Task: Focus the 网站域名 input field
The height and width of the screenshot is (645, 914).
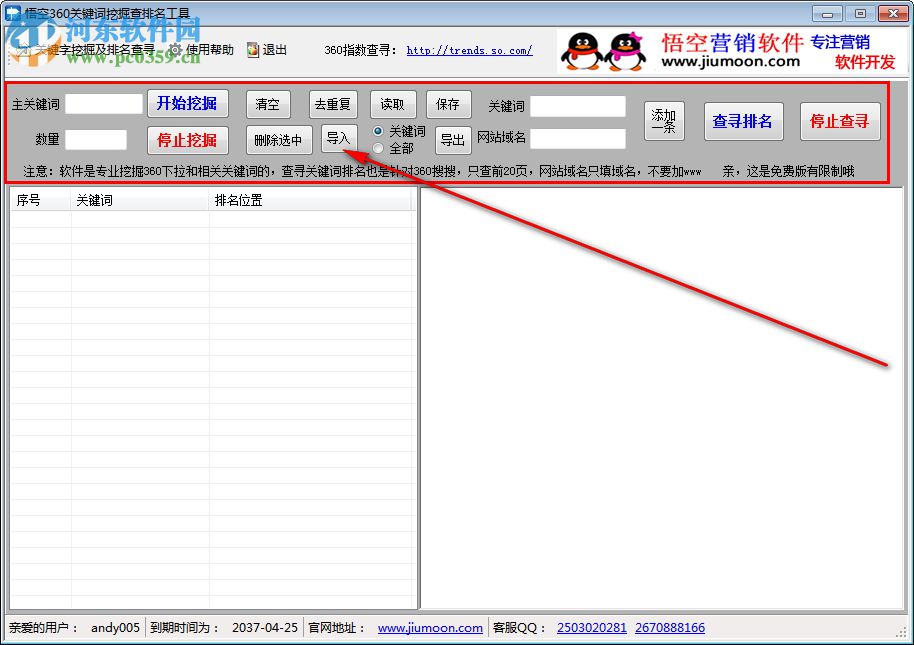Action: [578, 139]
